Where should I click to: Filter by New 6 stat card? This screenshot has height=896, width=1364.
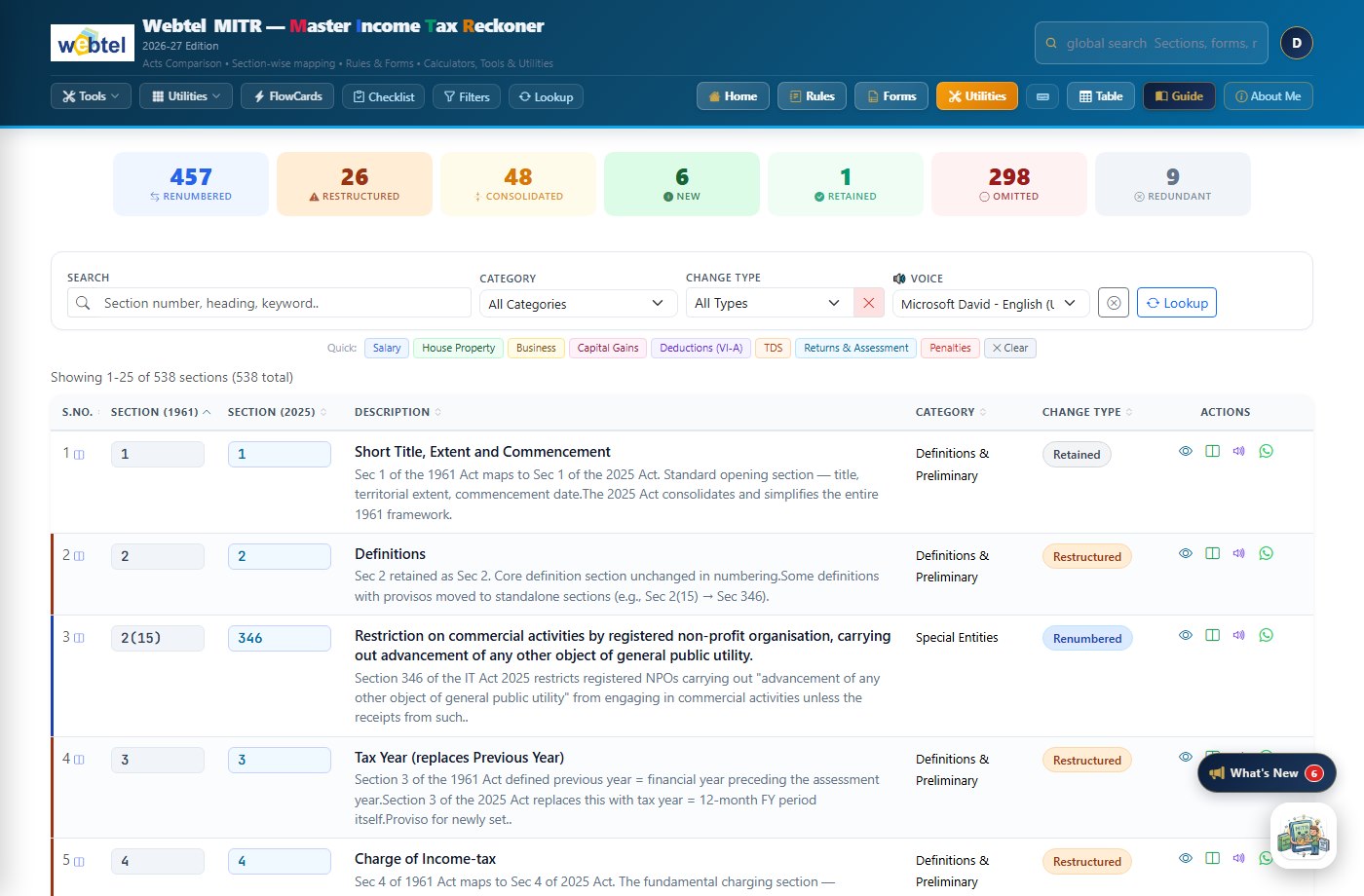[x=682, y=183]
